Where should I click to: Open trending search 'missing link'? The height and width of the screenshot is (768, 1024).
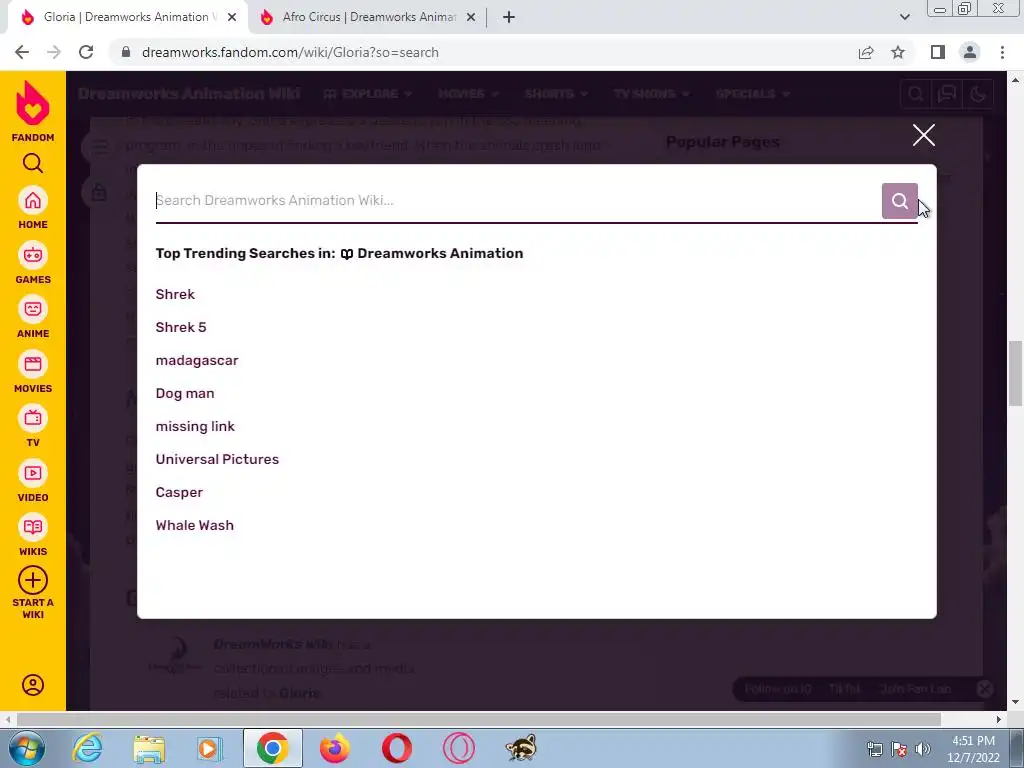point(195,426)
